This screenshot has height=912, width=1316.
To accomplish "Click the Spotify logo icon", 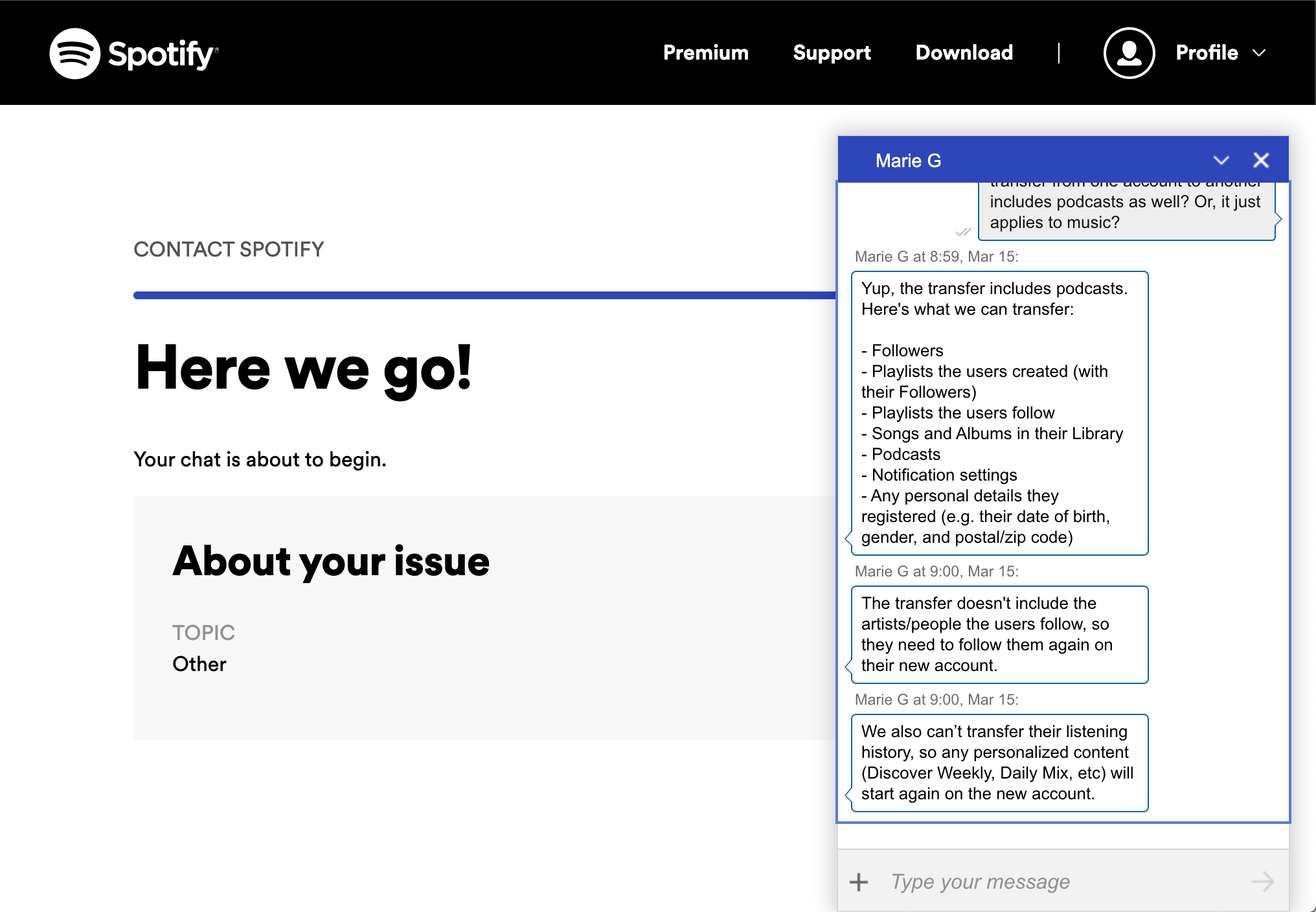I will click(74, 53).
